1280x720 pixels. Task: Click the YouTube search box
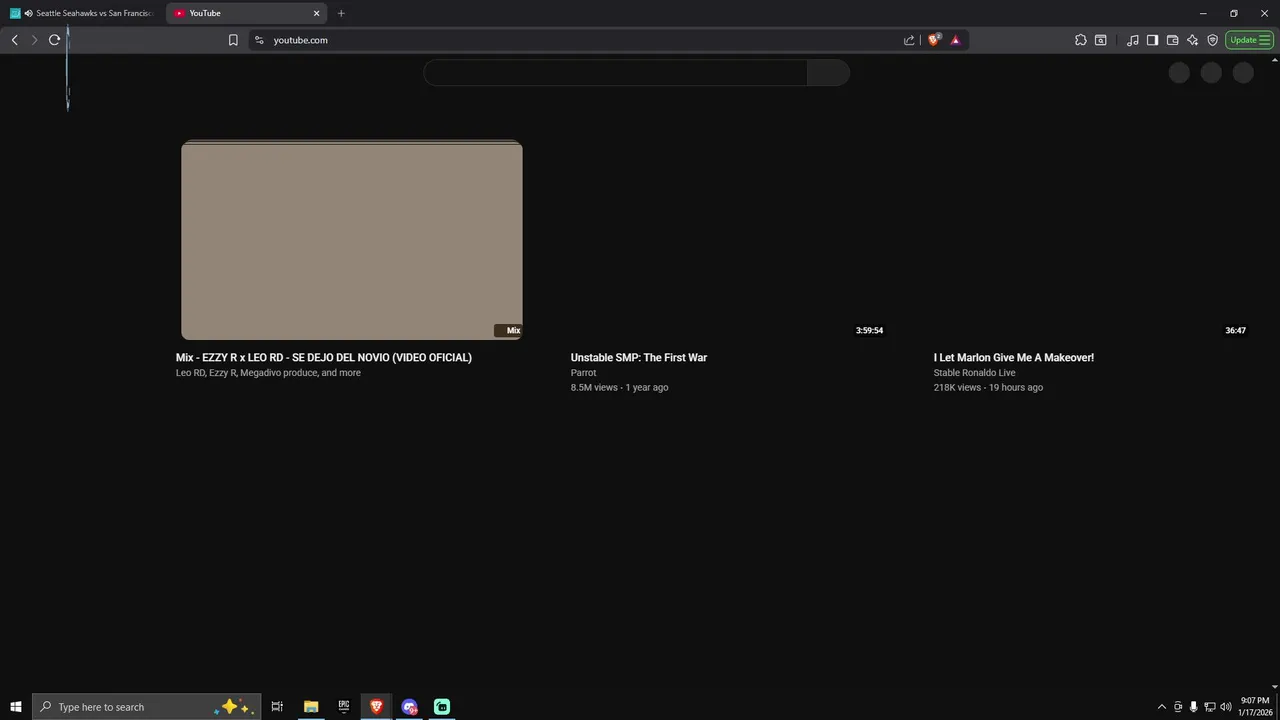point(615,73)
